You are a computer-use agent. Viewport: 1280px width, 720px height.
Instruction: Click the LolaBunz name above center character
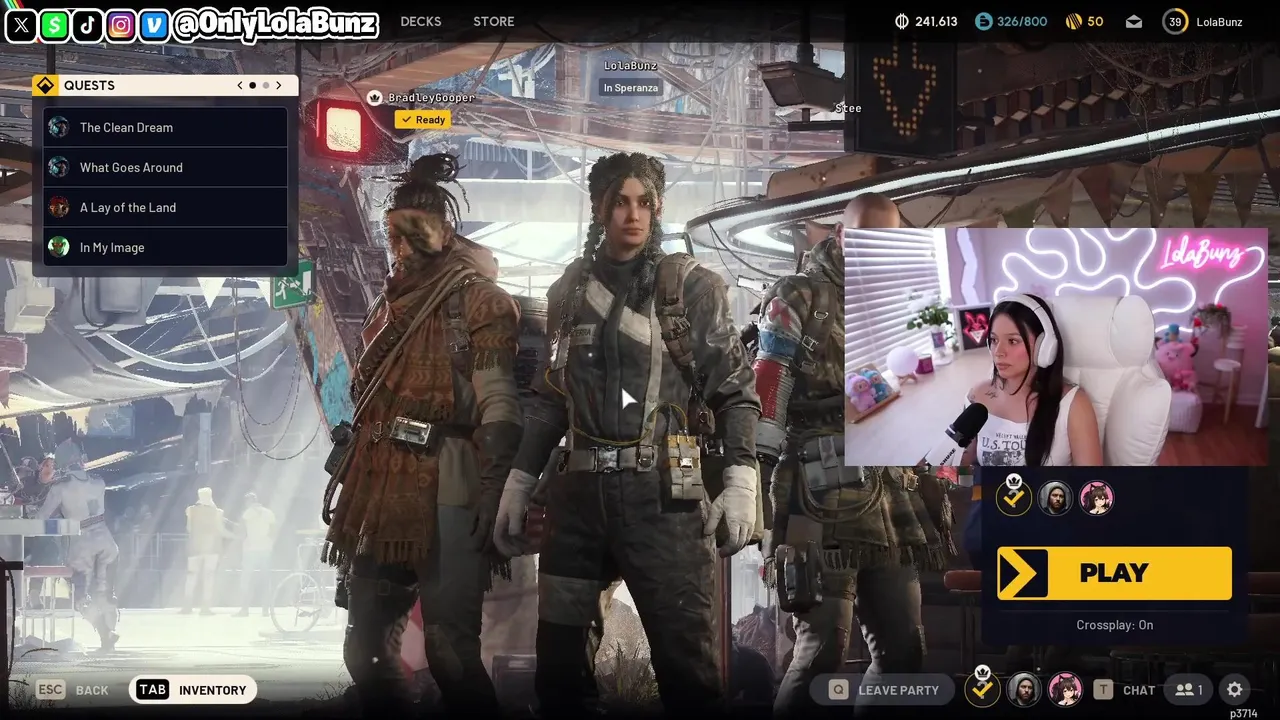630,66
